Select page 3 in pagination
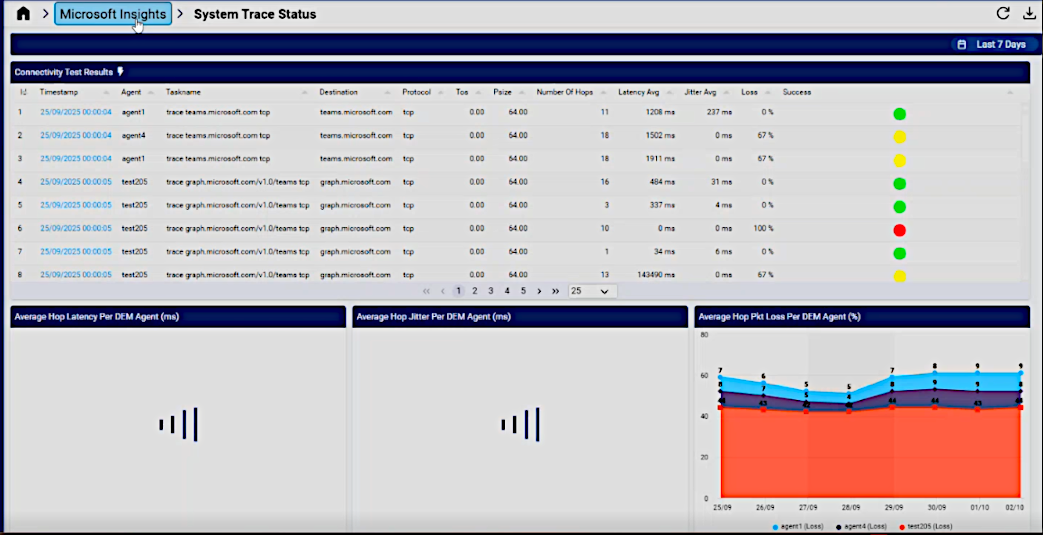This screenshot has height=535, width=1043. (491, 291)
